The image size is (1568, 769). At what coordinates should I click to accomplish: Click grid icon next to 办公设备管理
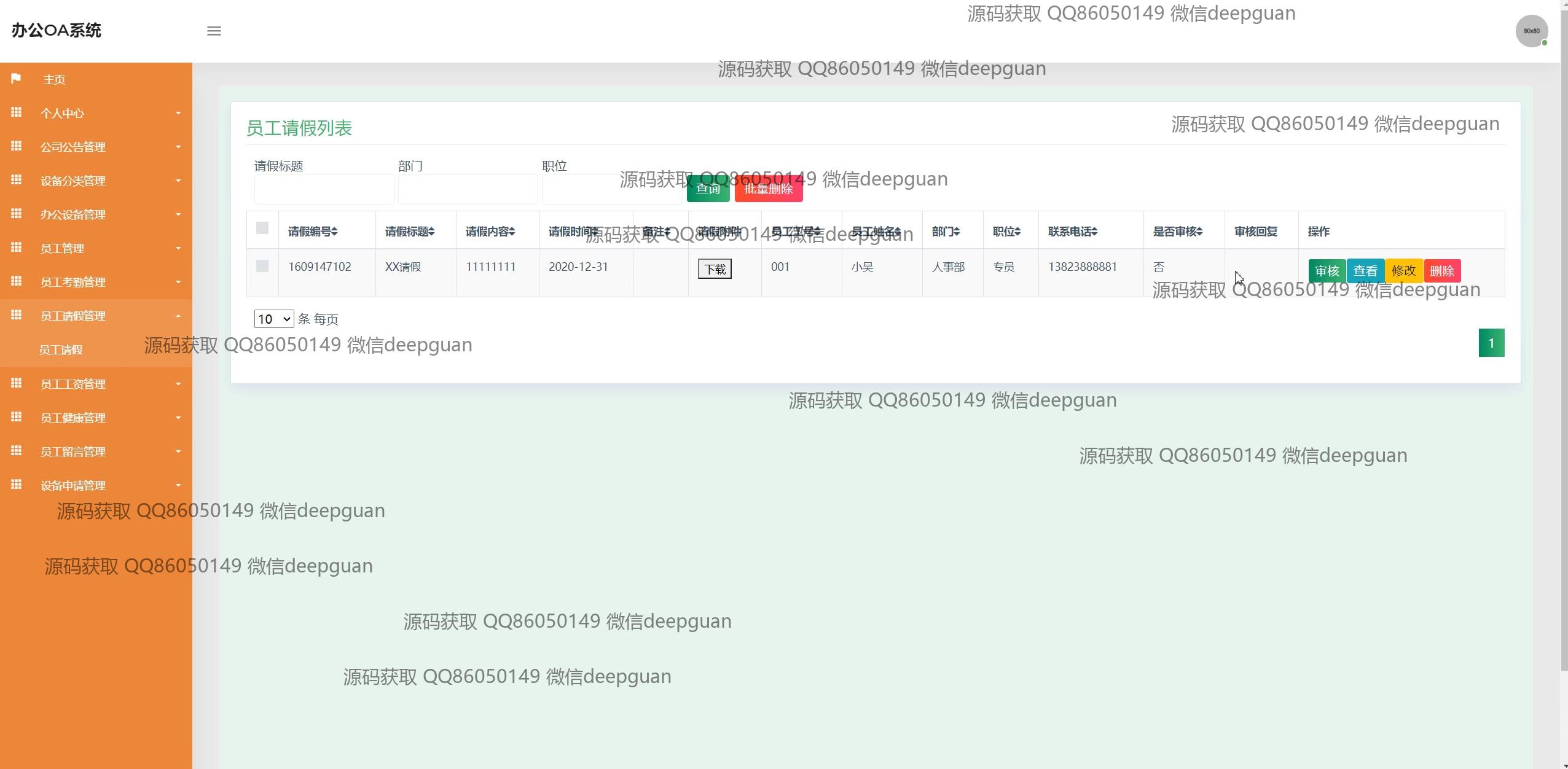click(17, 214)
